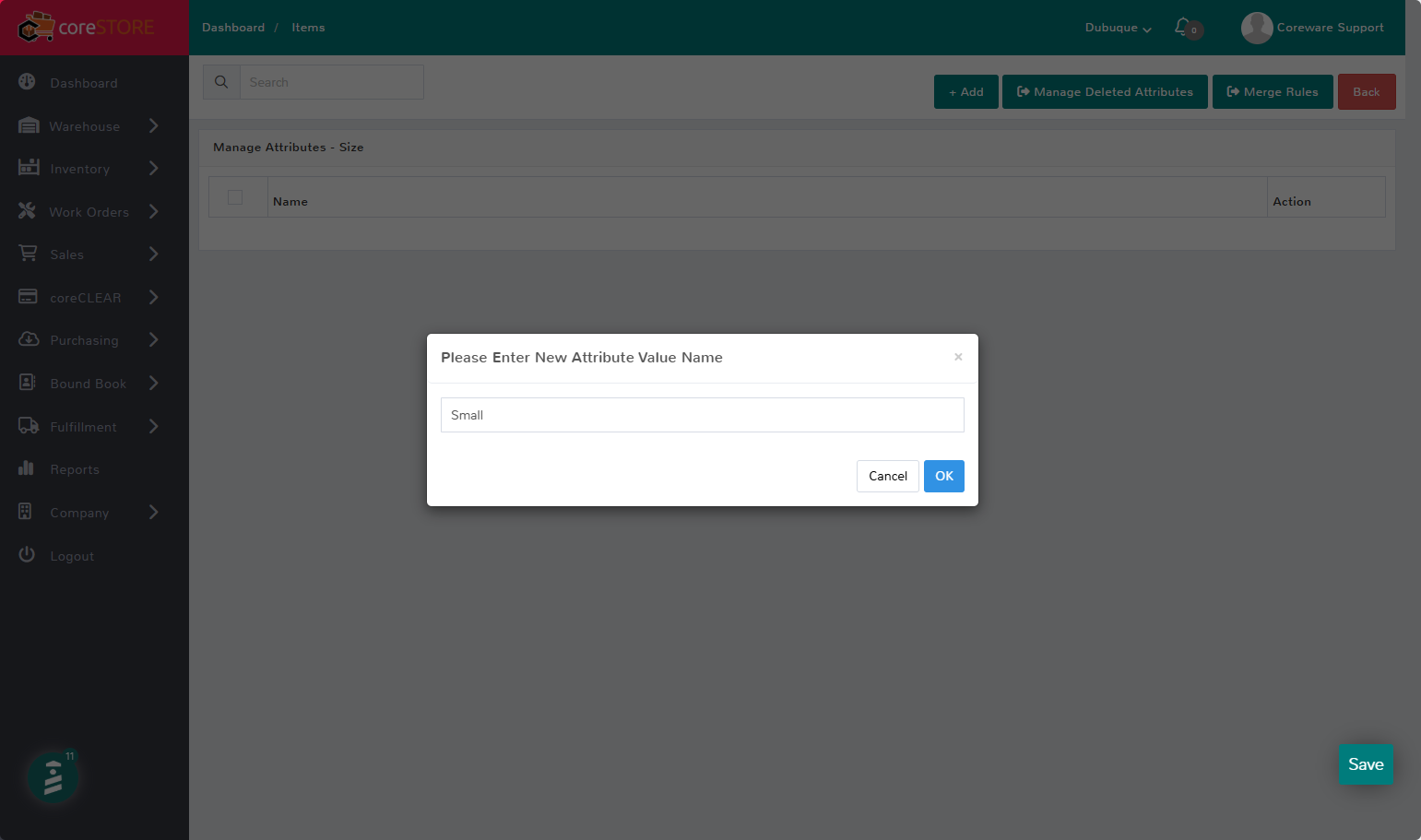Select Logout in the sidebar
Viewport: 1421px width, 840px height.
click(72, 556)
